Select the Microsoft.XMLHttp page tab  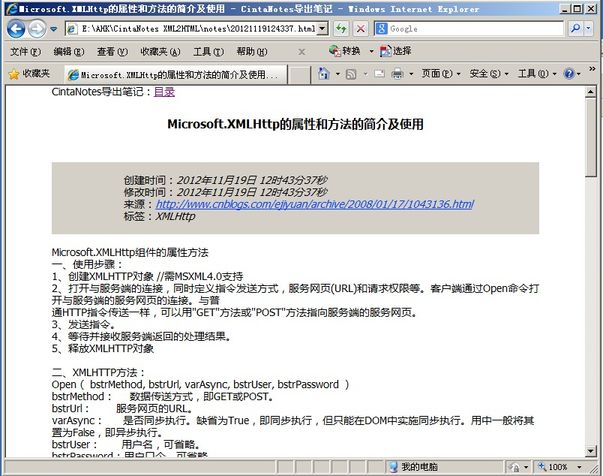click(x=175, y=75)
